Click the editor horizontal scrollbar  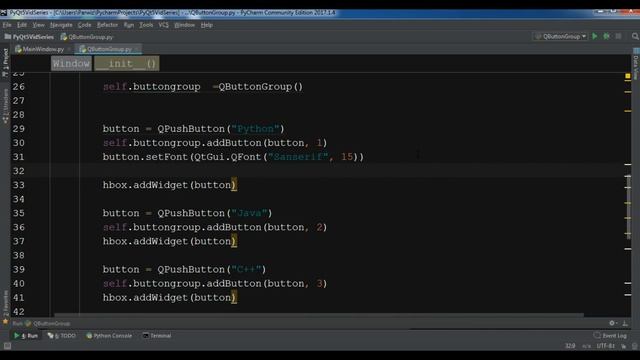pos(318,315)
